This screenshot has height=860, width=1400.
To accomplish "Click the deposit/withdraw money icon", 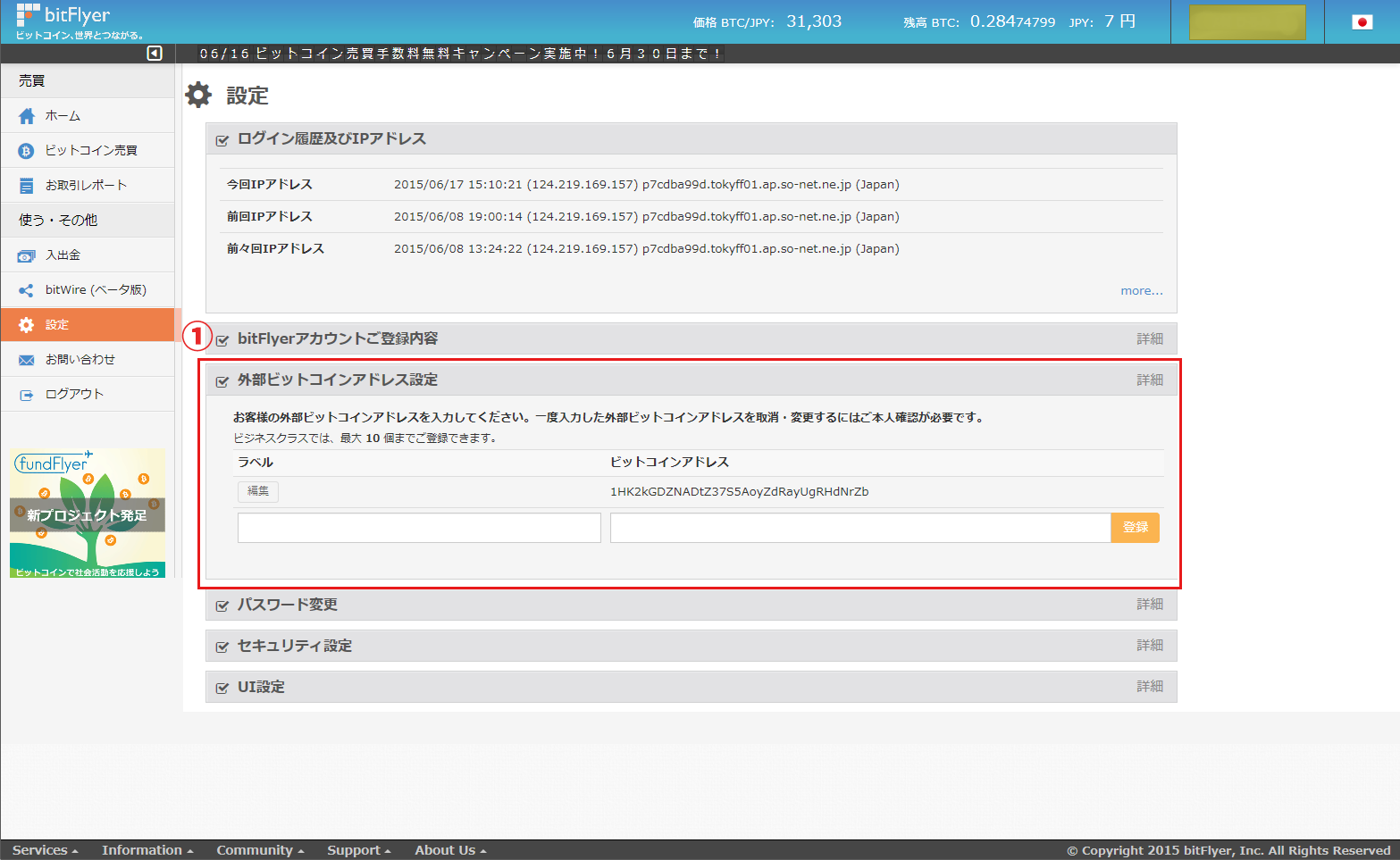I will point(27,256).
